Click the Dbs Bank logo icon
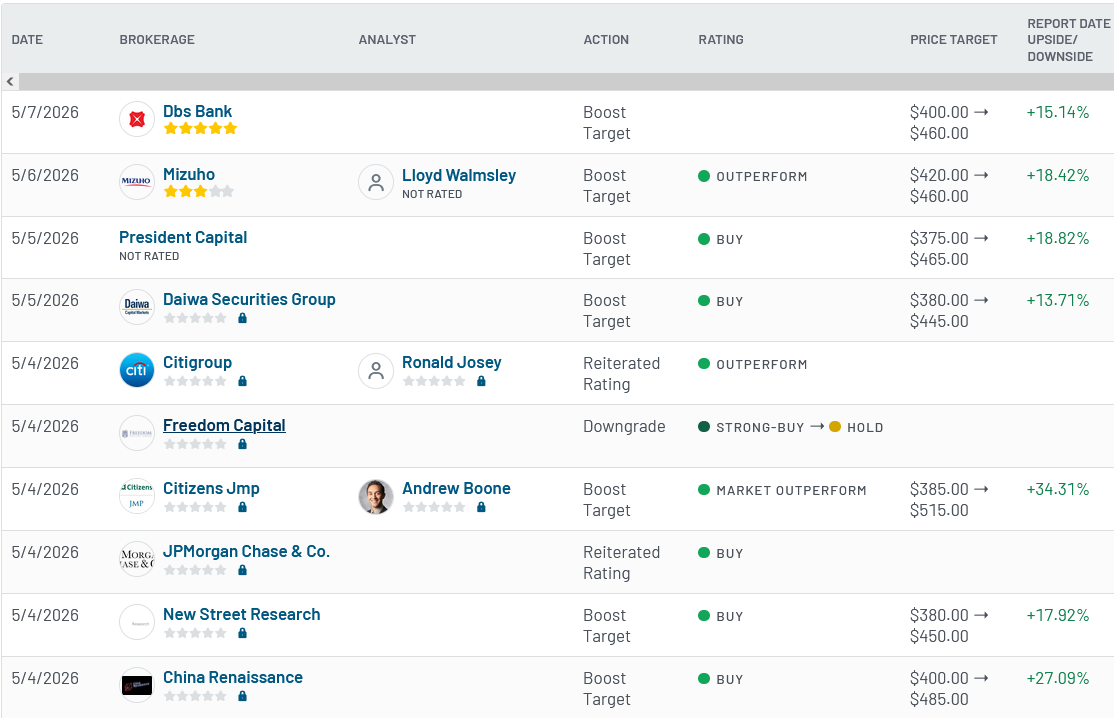 tap(137, 119)
